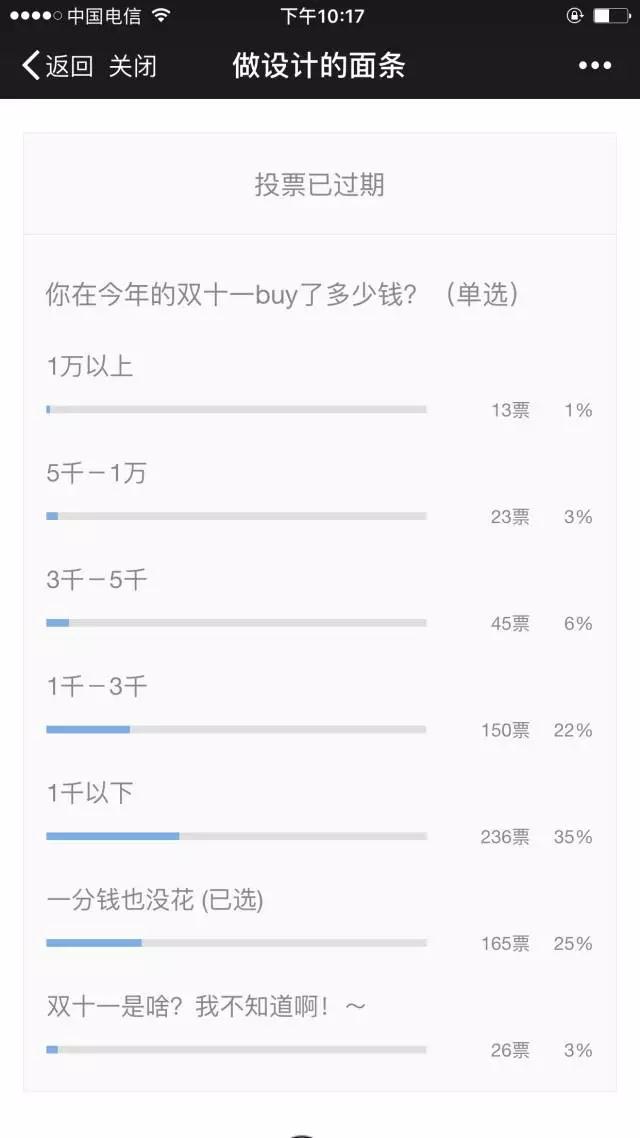This screenshot has height=1138, width=640.
Task: Tap the WiFi status icon
Action: coord(162,16)
